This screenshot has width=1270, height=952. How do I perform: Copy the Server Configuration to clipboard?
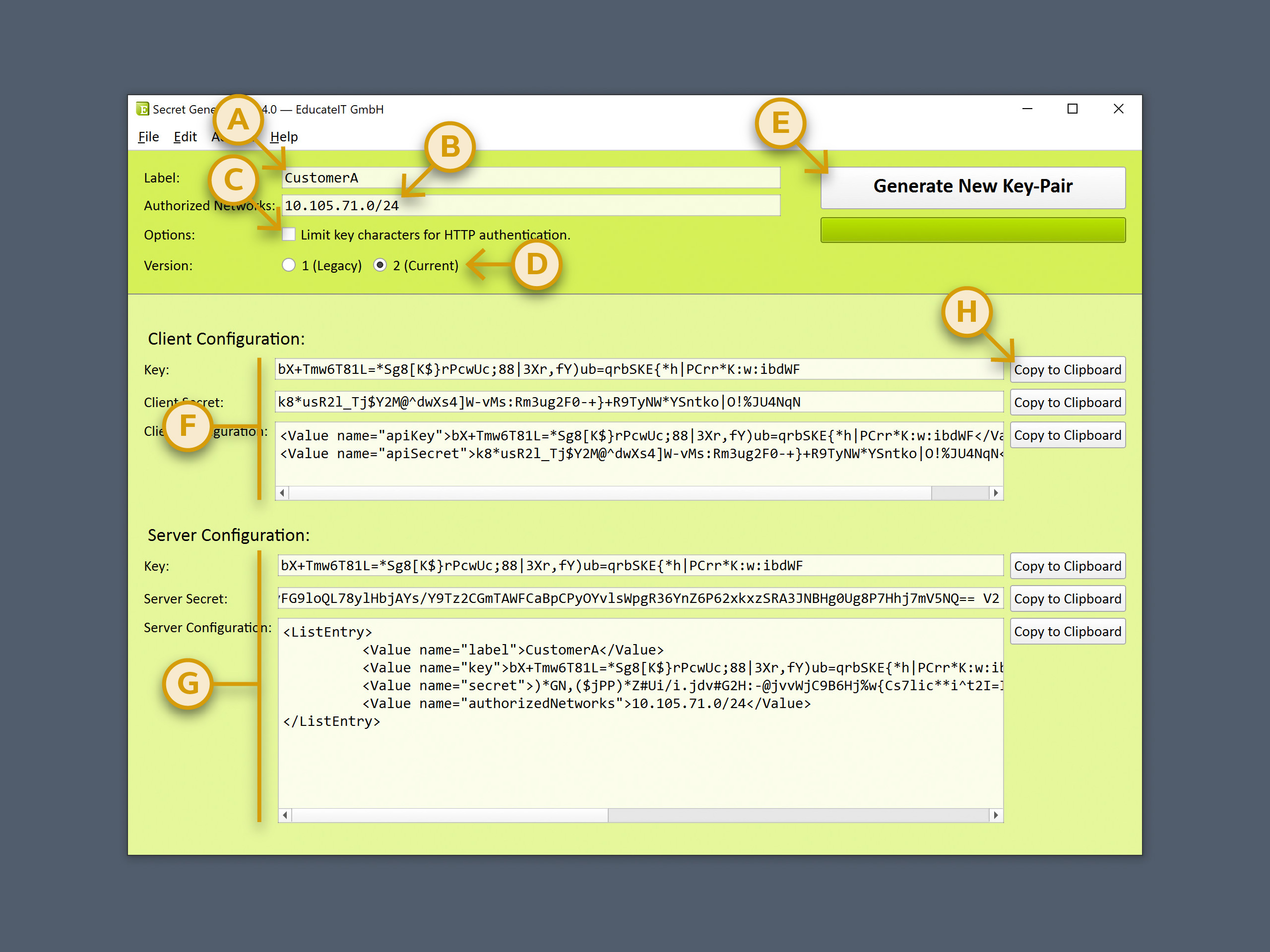(x=1067, y=631)
